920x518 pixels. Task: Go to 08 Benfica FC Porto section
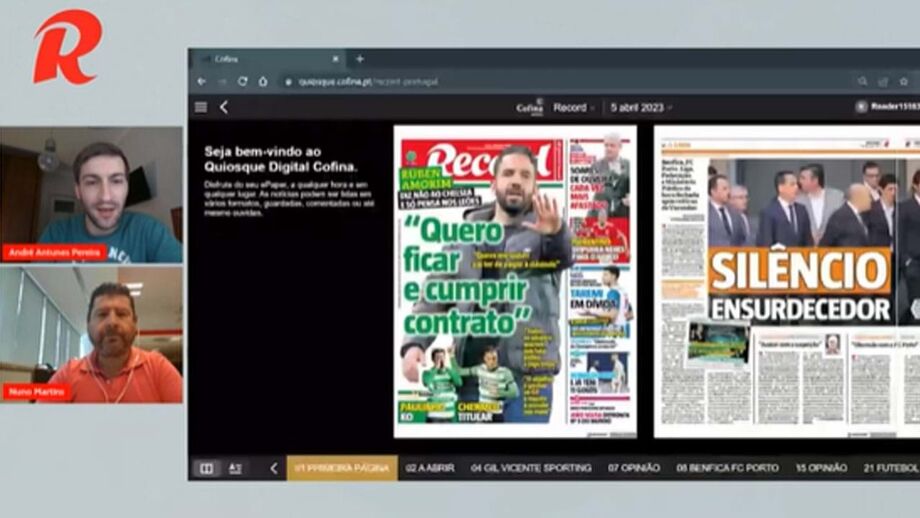coord(728,468)
